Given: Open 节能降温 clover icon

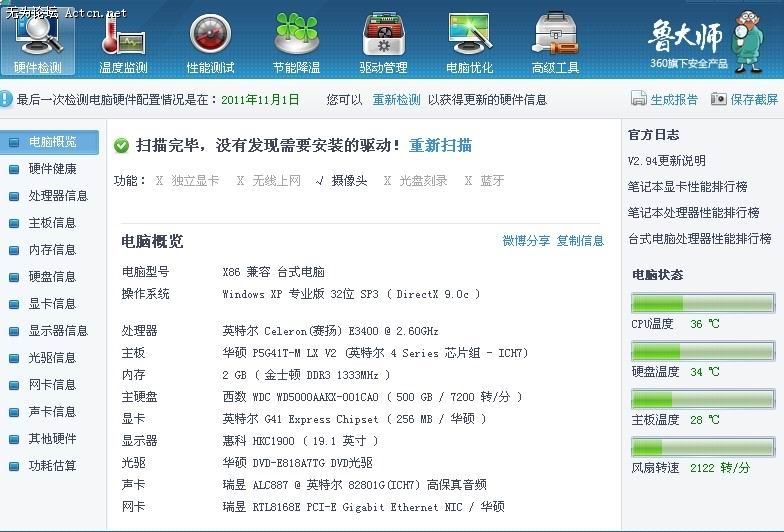Looking at the screenshot, I should (296, 40).
